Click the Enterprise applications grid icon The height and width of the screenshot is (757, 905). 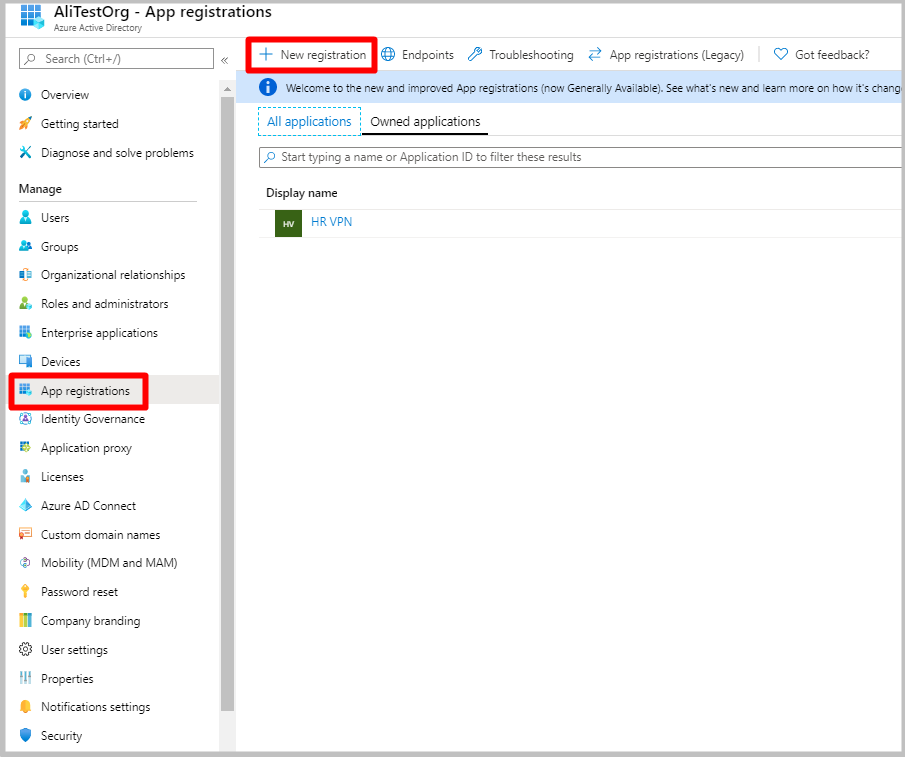(25, 332)
